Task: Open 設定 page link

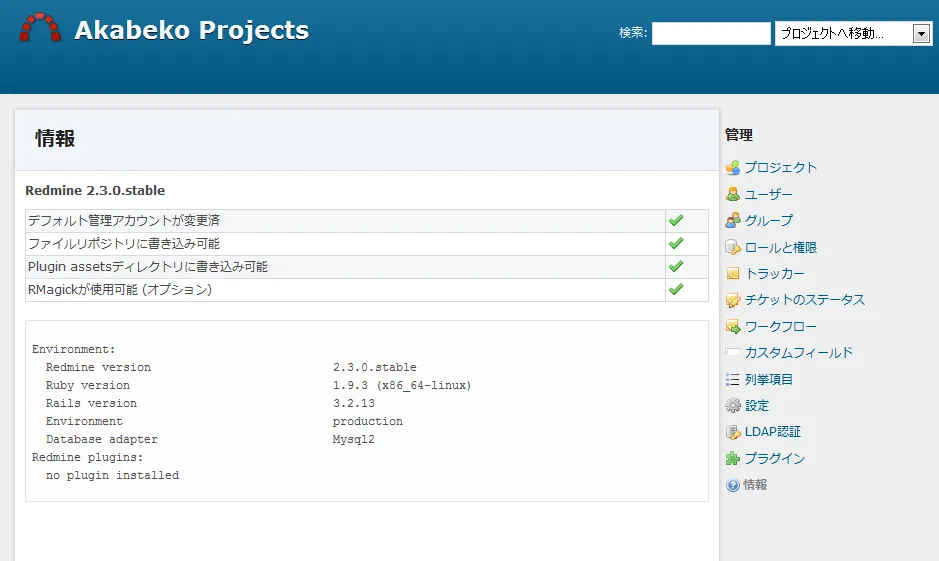Action: tap(756, 405)
